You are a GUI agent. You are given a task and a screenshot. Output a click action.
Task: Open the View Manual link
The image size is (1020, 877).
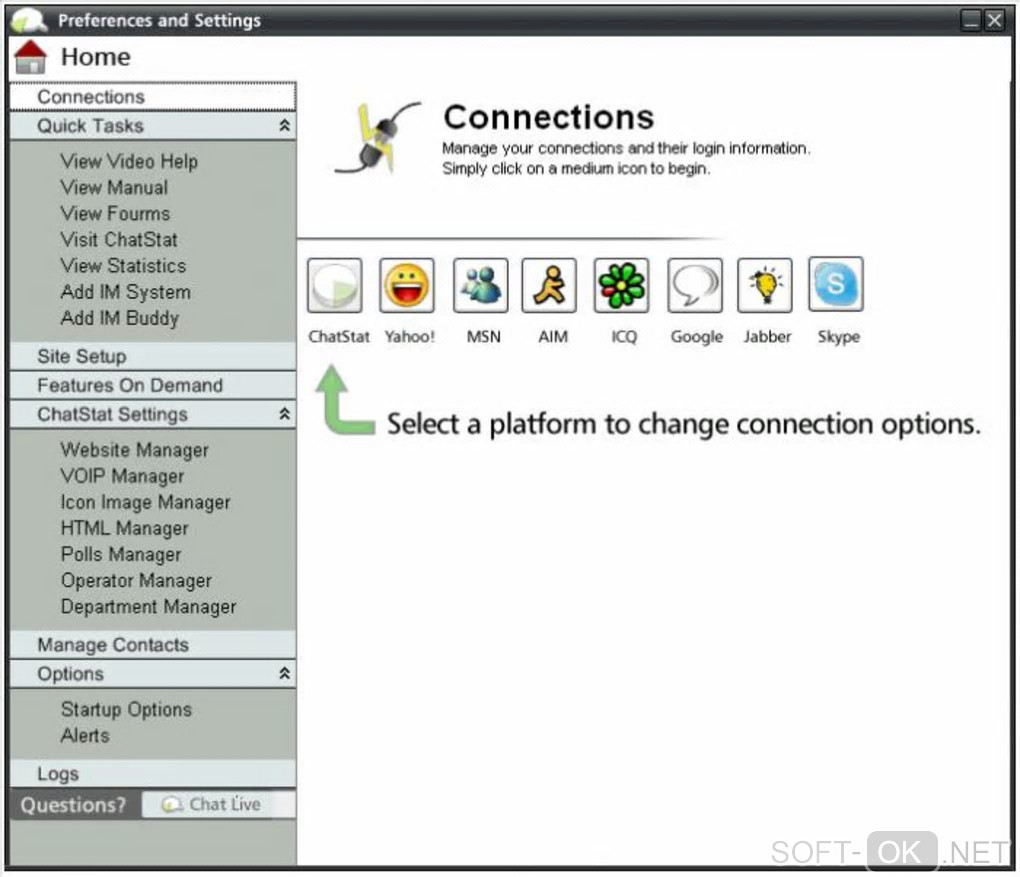[x=114, y=187]
